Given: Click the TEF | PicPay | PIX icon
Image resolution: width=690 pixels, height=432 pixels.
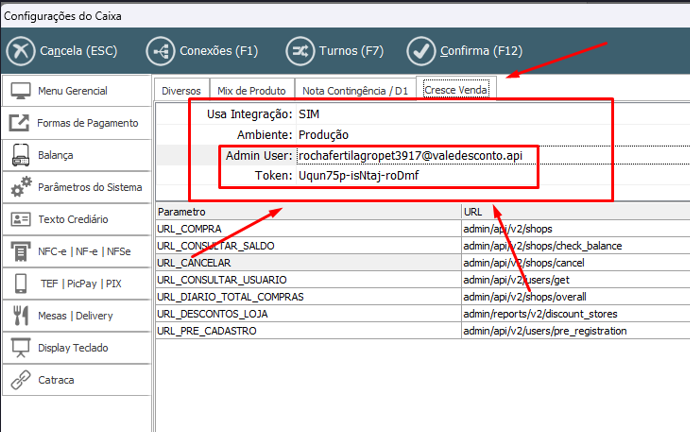Looking at the screenshot, I should tap(20, 283).
